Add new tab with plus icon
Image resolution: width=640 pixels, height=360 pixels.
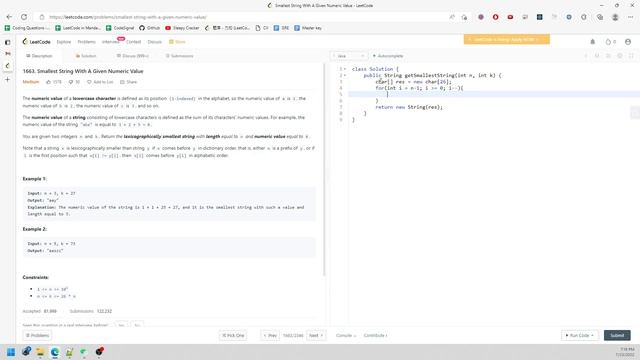click(x=7, y=80)
